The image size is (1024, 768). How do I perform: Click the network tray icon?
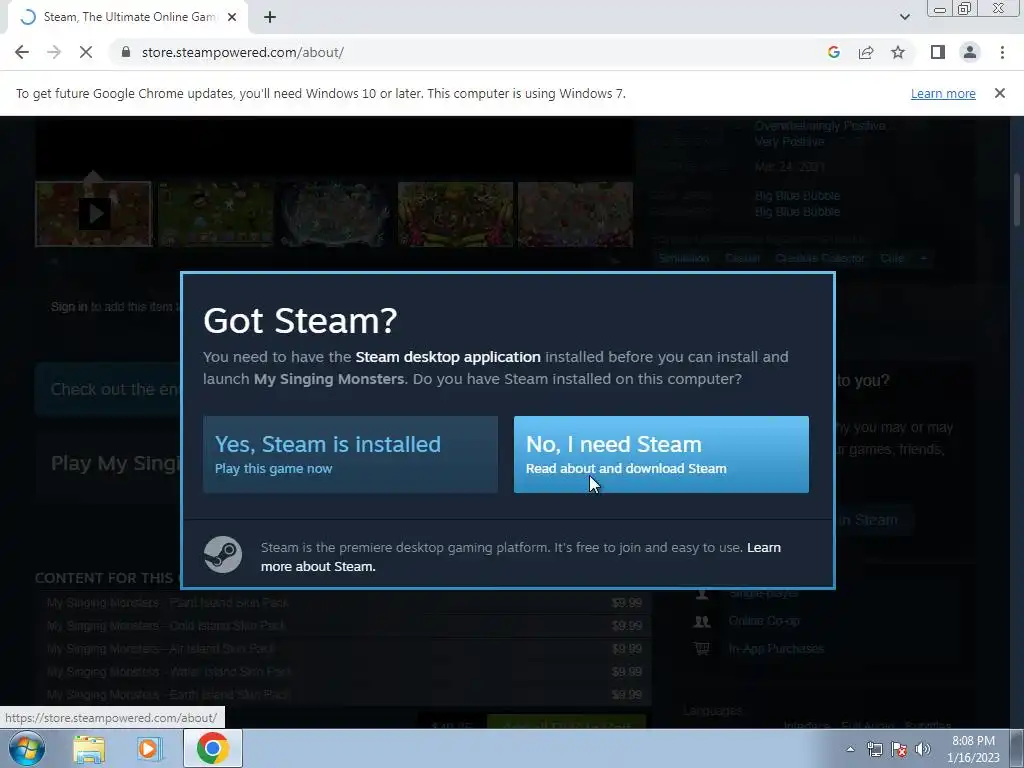pos(874,749)
